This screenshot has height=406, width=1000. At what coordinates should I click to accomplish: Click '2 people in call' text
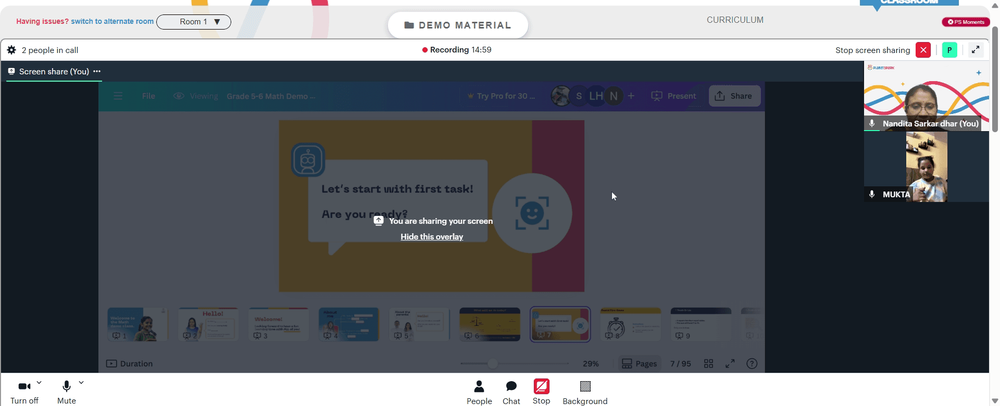click(50, 50)
